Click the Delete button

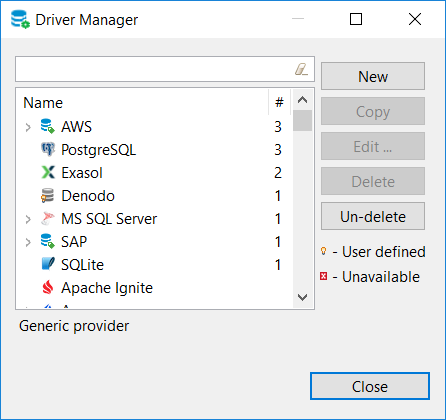click(373, 181)
